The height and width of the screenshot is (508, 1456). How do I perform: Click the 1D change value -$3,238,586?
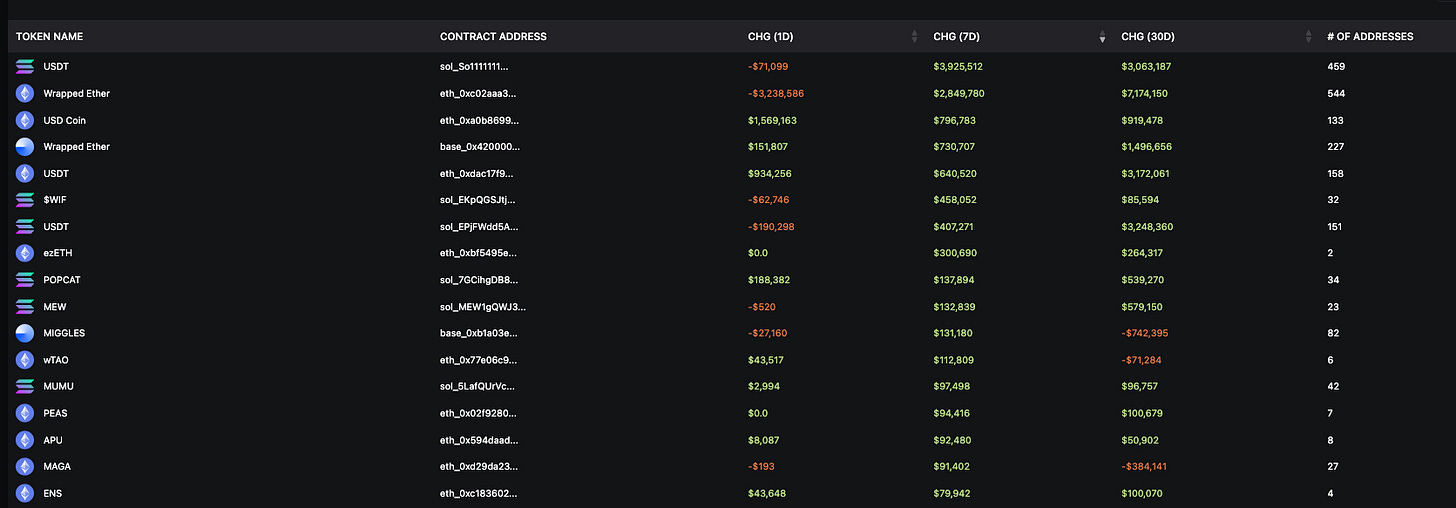point(776,93)
